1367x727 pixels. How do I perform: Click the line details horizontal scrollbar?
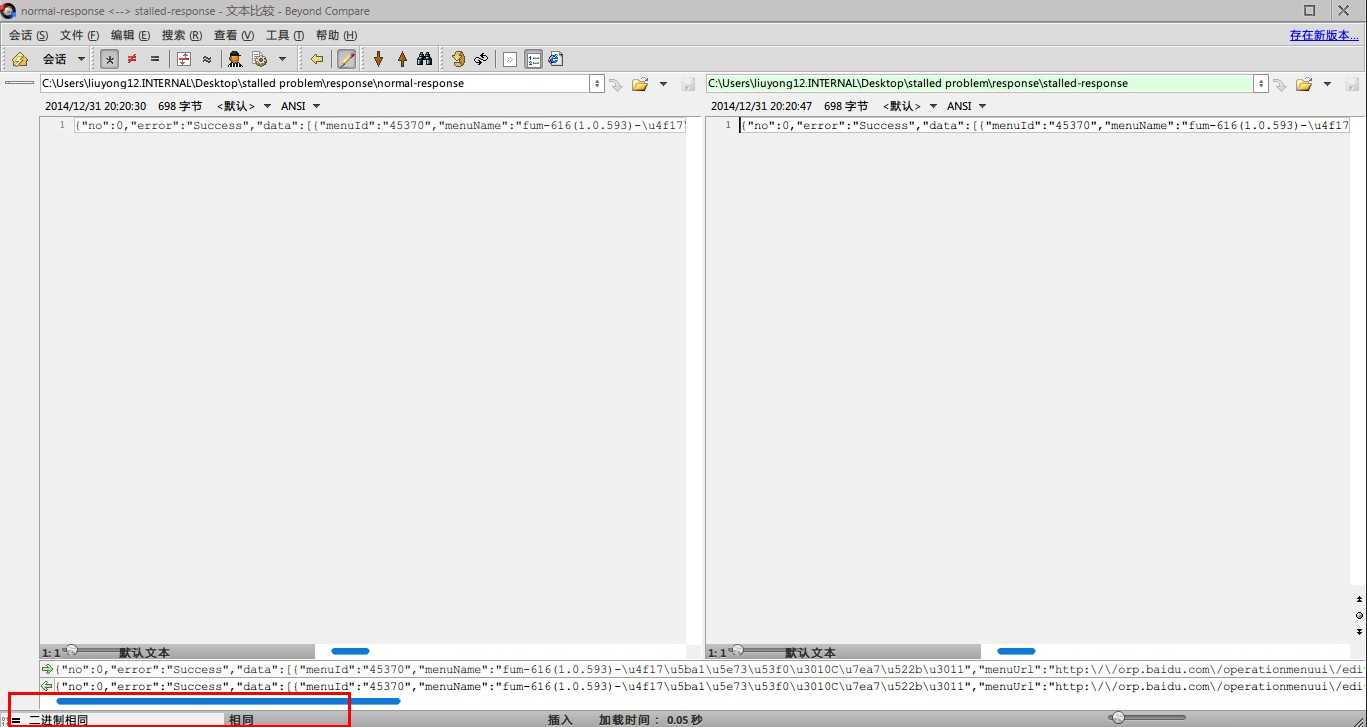point(228,701)
